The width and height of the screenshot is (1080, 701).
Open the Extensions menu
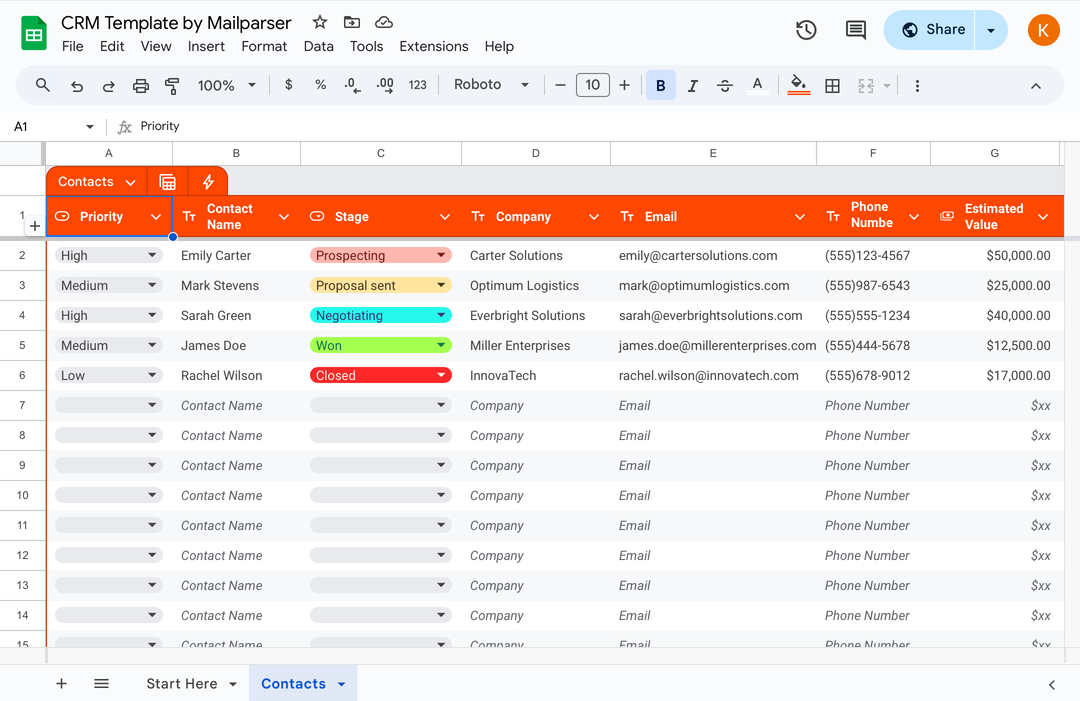pyautogui.click(x=434, y=46)
